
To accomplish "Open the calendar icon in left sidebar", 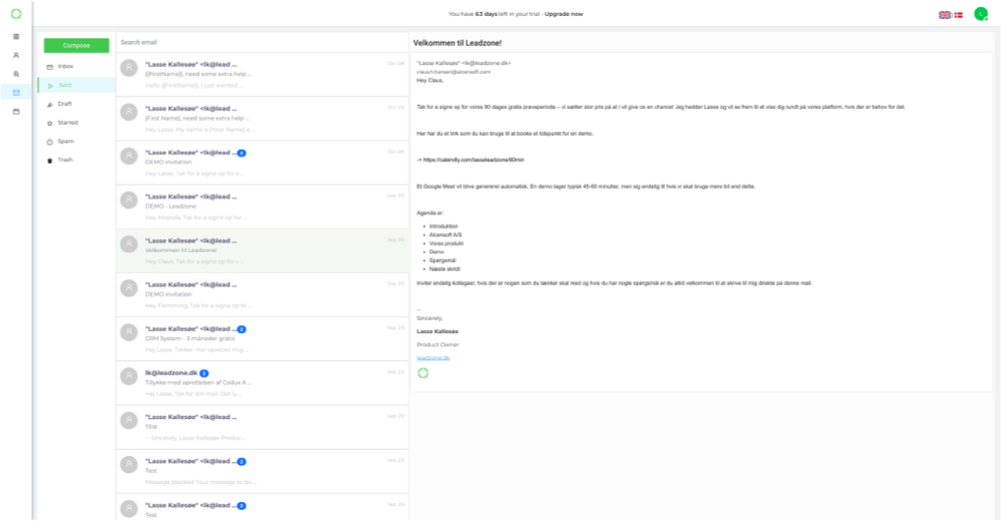I will coord(16,111).
